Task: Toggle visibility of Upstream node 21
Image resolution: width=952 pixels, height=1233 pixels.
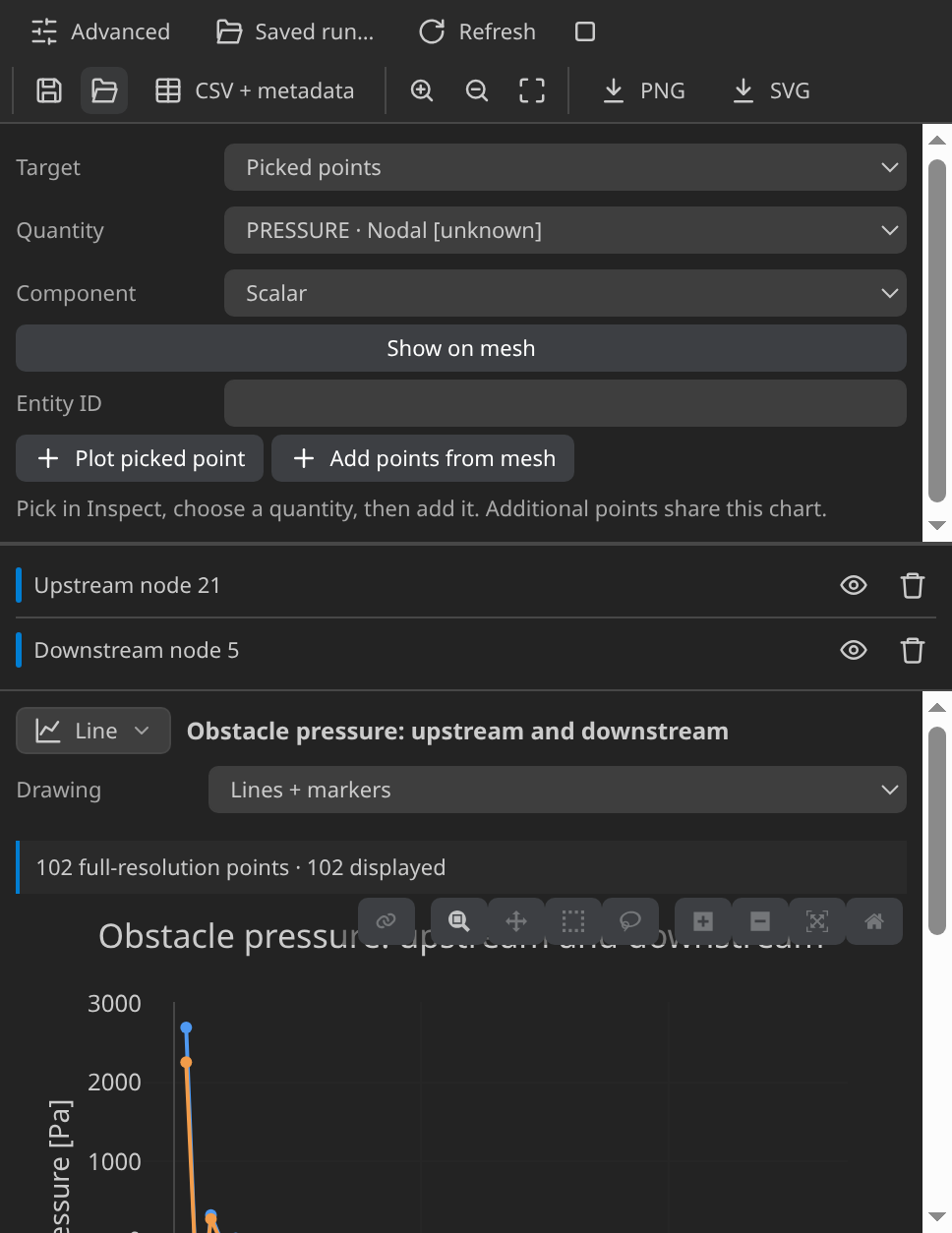Action: 854,585
